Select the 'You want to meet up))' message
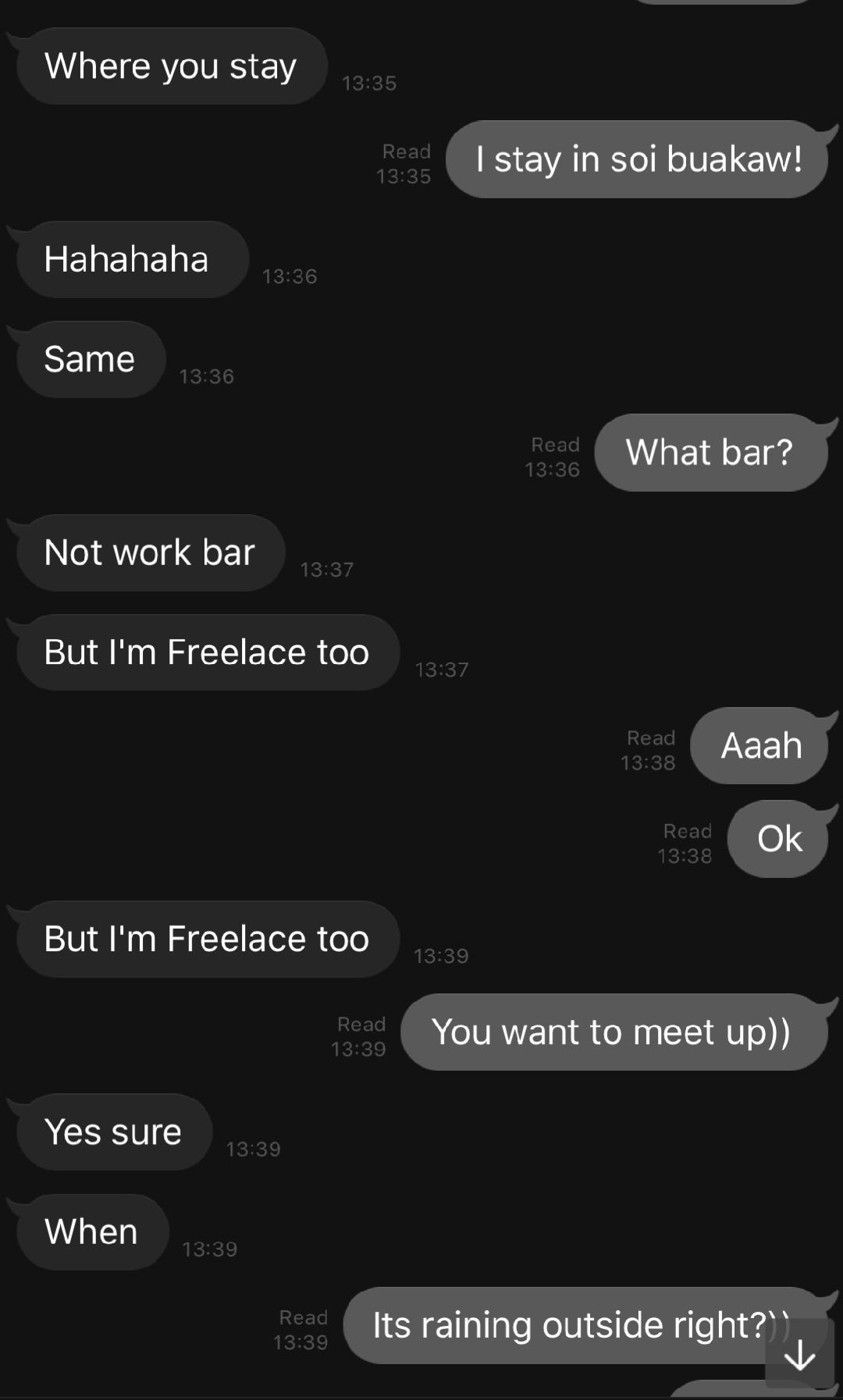Viewport: 843px width, 1400px height. pos(614,1032)
